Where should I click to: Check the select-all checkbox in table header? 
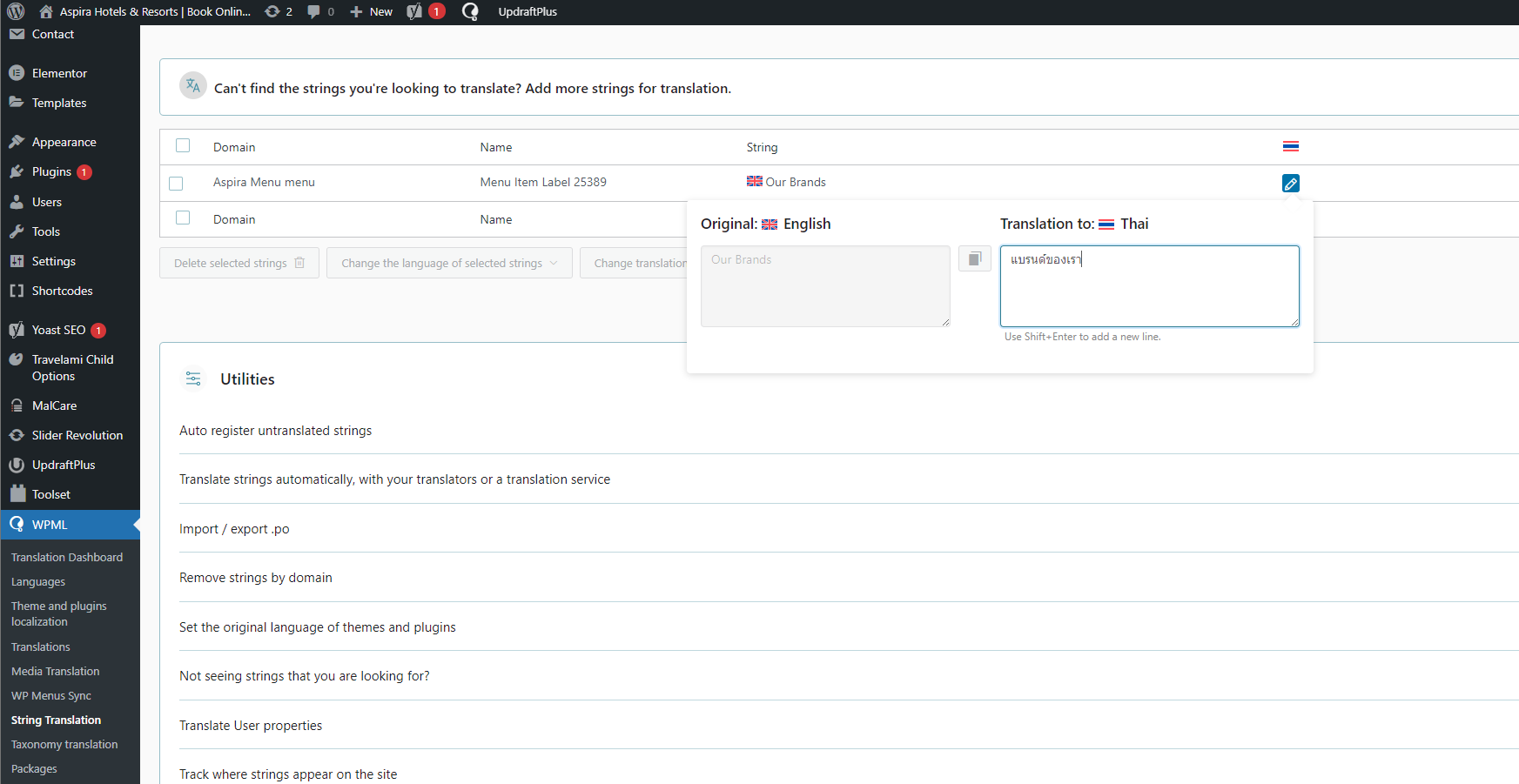coord(183,145)
